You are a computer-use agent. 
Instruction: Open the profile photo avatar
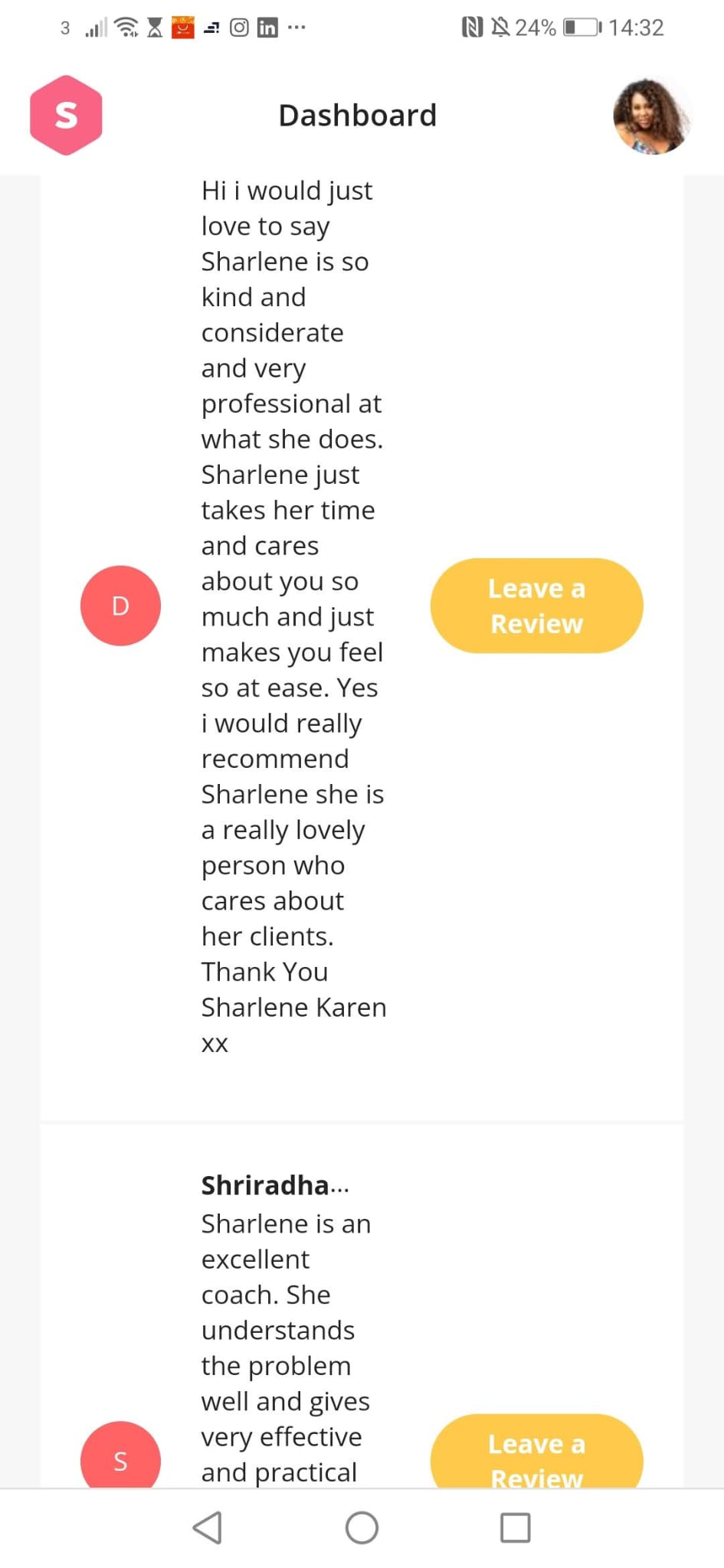[x=651, y=116]
